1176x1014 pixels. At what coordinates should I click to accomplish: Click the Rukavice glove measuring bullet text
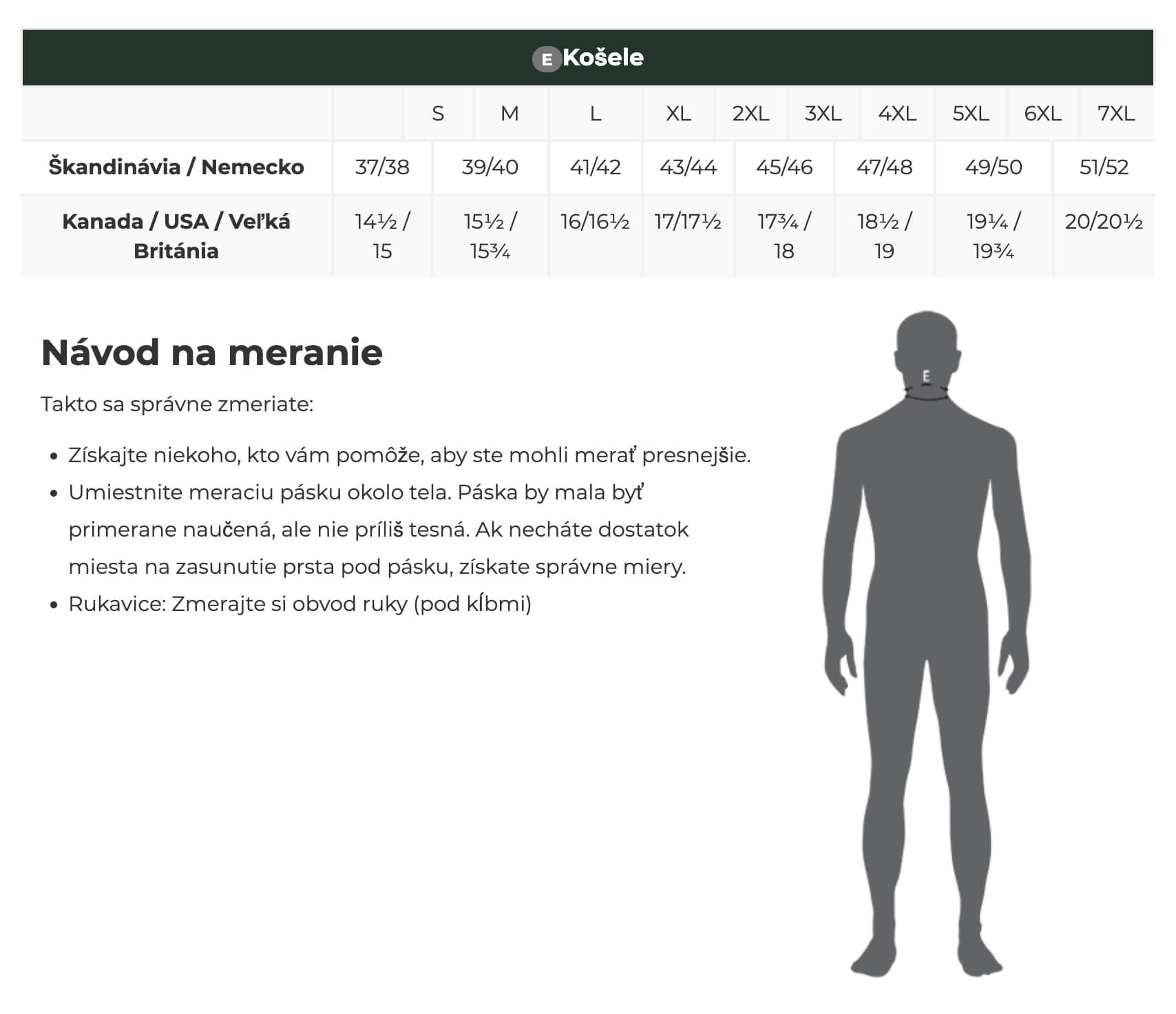coord(300,604)
